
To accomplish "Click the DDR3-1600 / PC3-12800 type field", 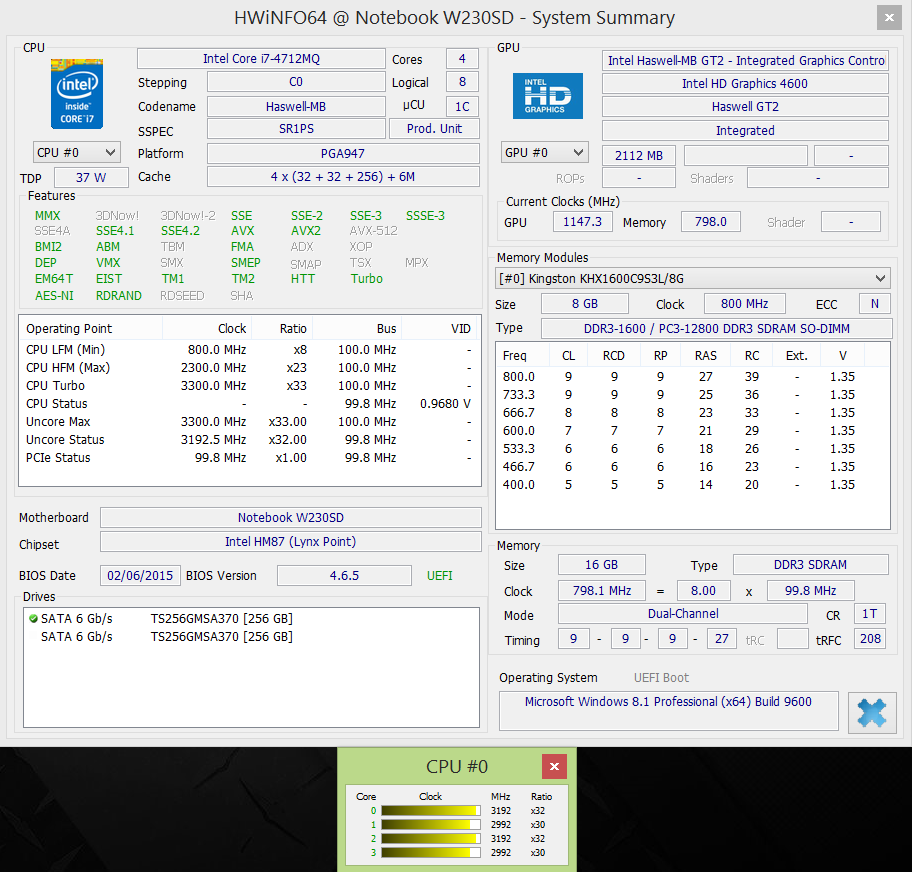I will click(x=717, y=329).
